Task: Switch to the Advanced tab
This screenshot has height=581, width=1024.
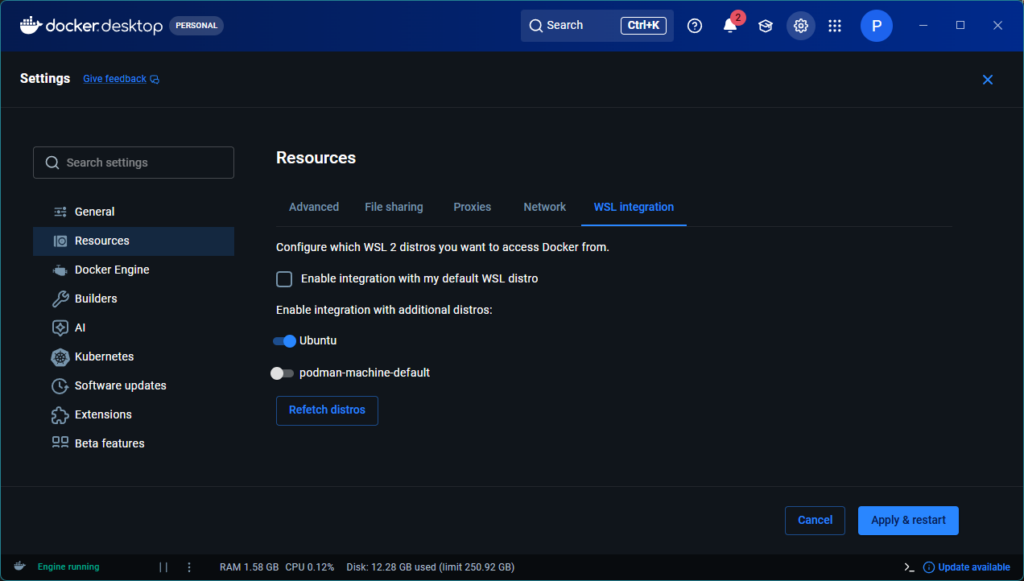Action: click(314, 207)
